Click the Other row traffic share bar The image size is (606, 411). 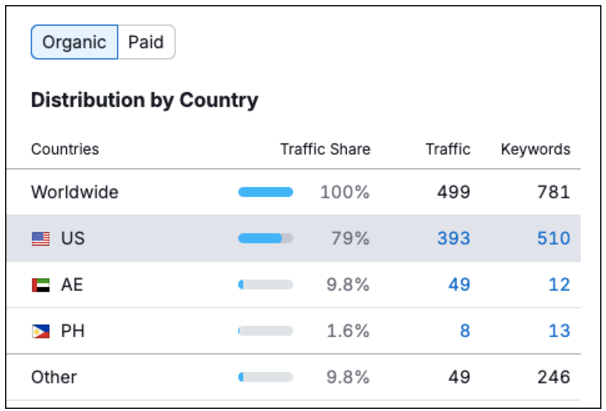[265, 377]
